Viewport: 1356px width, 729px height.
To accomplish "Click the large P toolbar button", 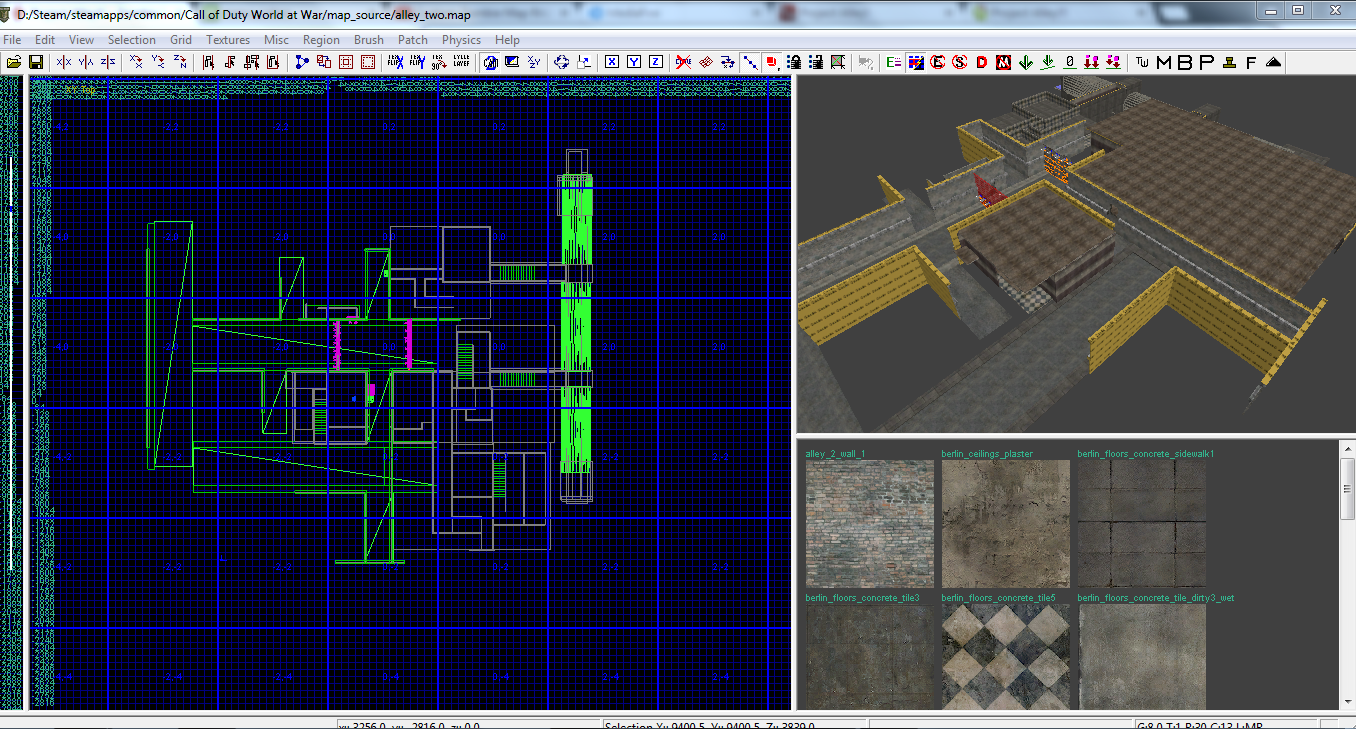I will coord(1205,62).
